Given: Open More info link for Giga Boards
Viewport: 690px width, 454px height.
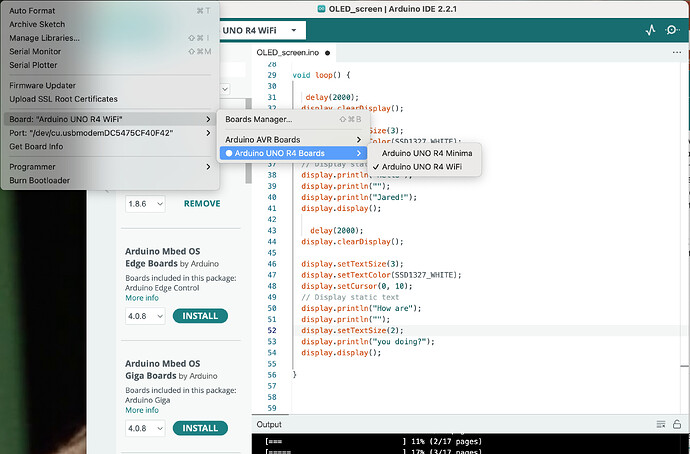Looking at the screenshot, I should click(x=141, y=410).
